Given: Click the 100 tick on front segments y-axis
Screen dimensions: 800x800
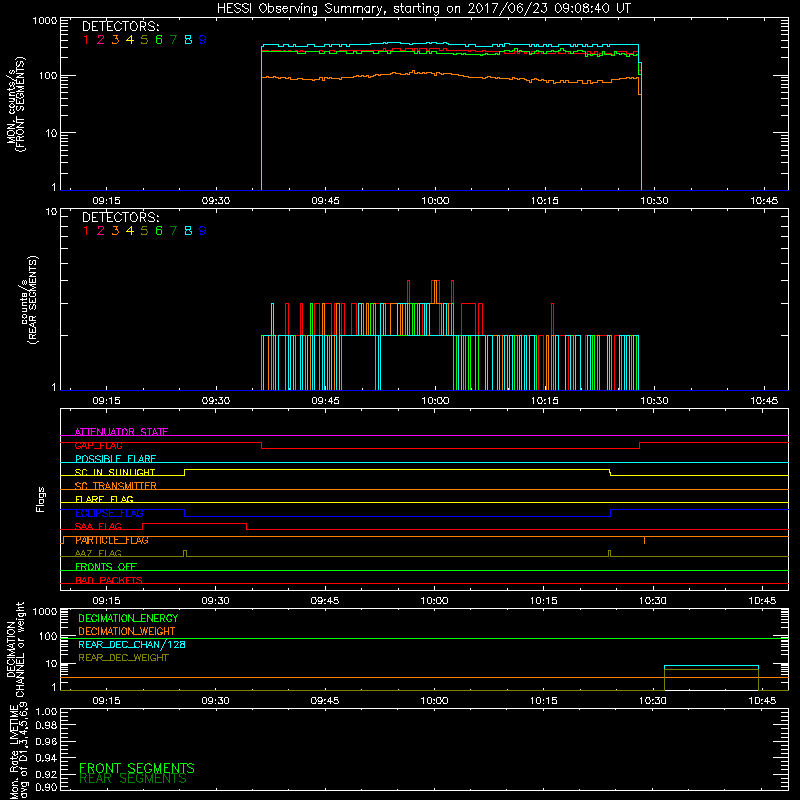Looking at the screenshot, I should [47, 76].
